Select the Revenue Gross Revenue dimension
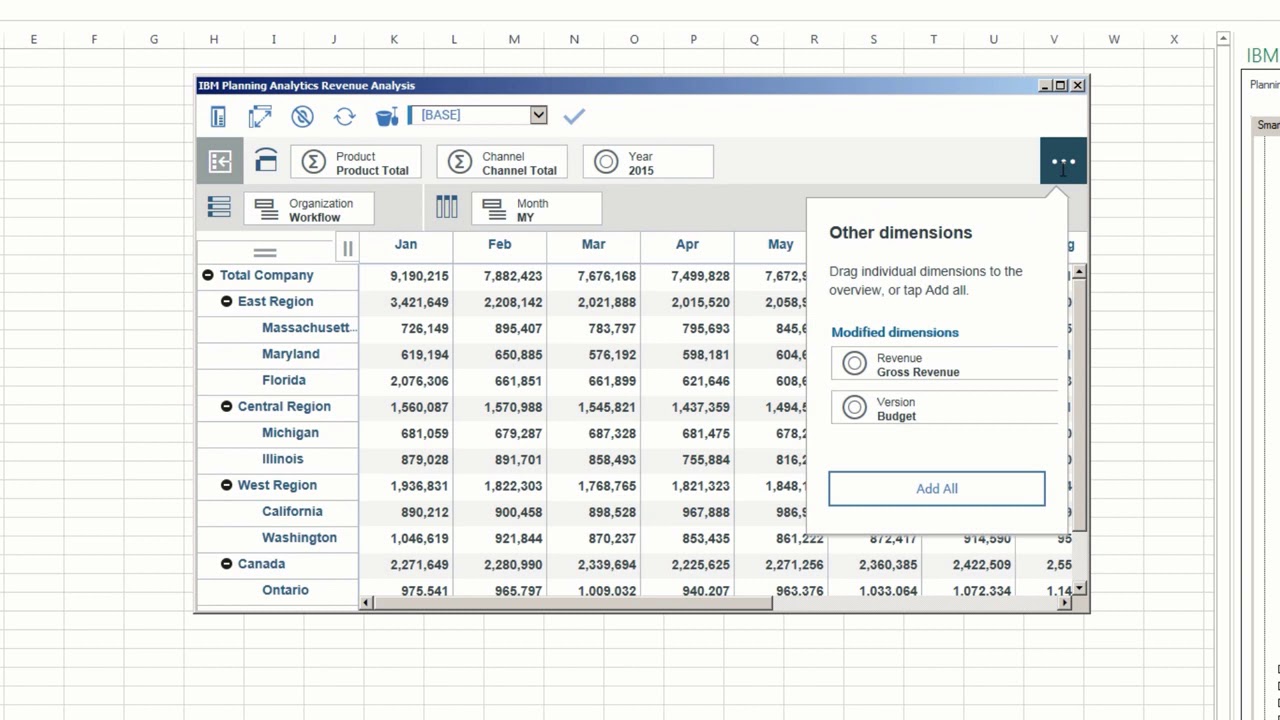 click(944, 365)
